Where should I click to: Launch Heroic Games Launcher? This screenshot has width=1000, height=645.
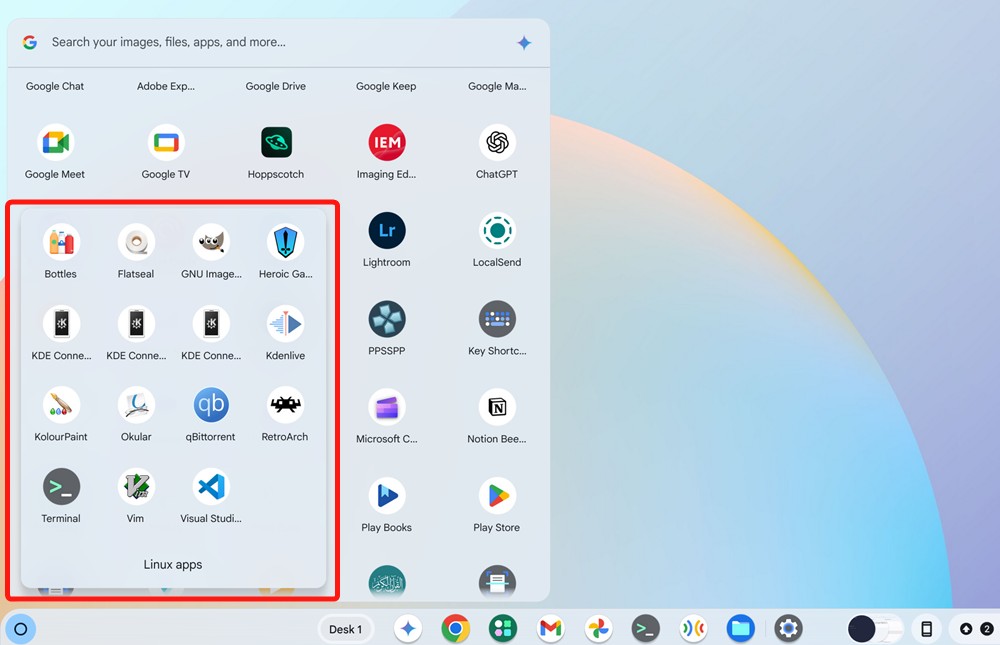click(x=285, y=242)
